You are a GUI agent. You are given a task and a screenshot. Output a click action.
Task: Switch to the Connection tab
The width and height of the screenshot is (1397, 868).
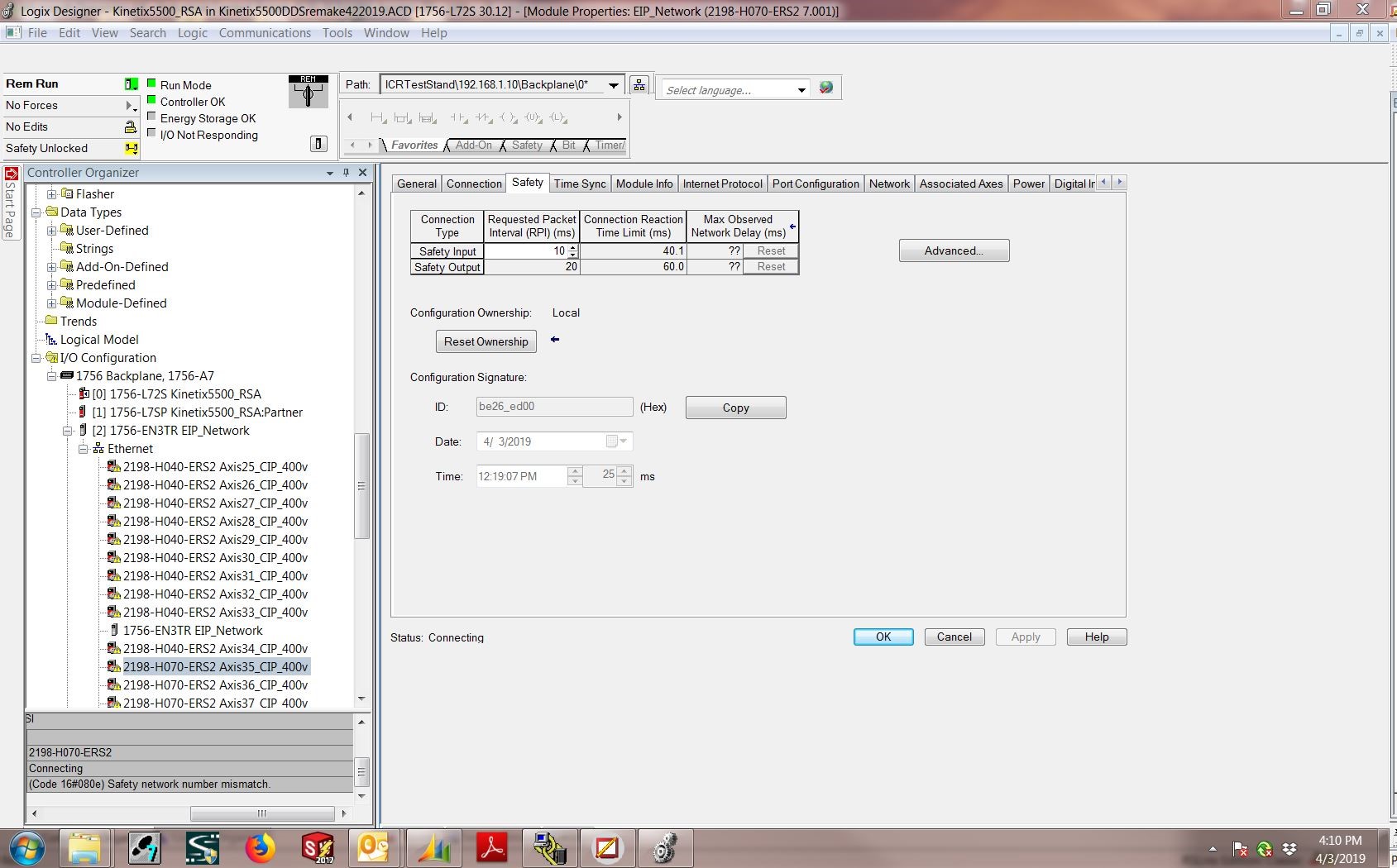tap(474, 184)
